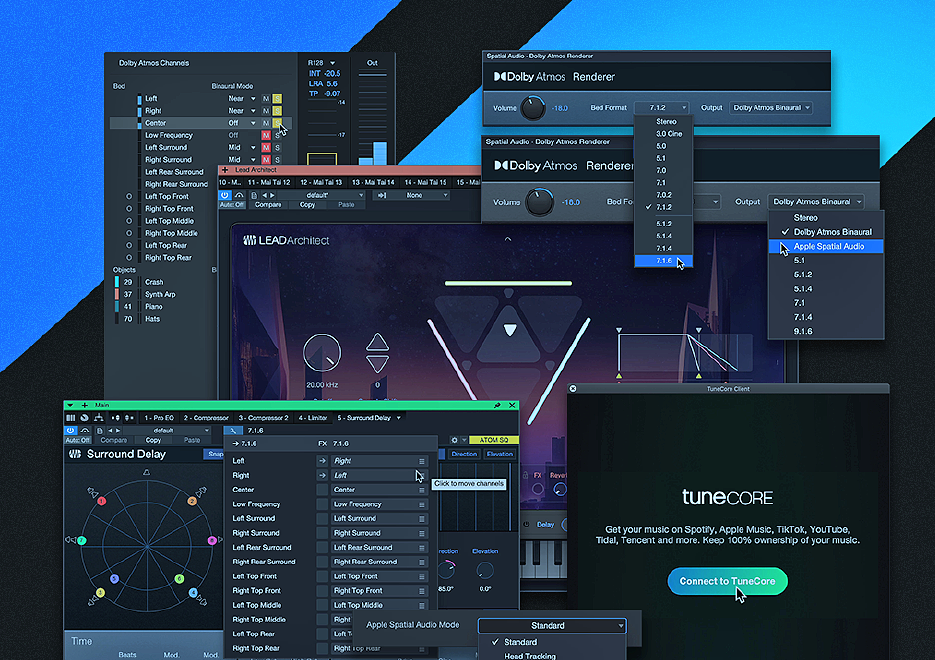The height and width of the screenshot is (660, 935).
Task: Select Apple Spatial Audio output option
Action: (826, 246)
